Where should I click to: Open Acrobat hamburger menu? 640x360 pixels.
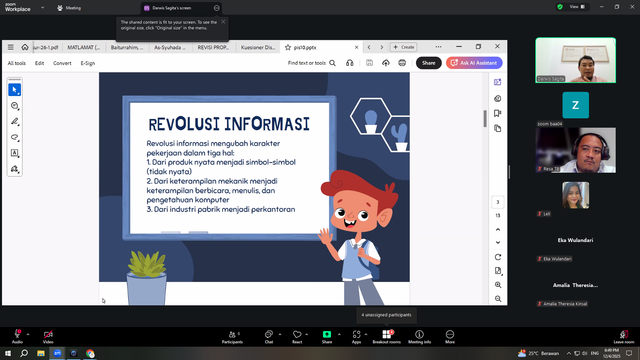pyautogui.click(x=11, y=47)
